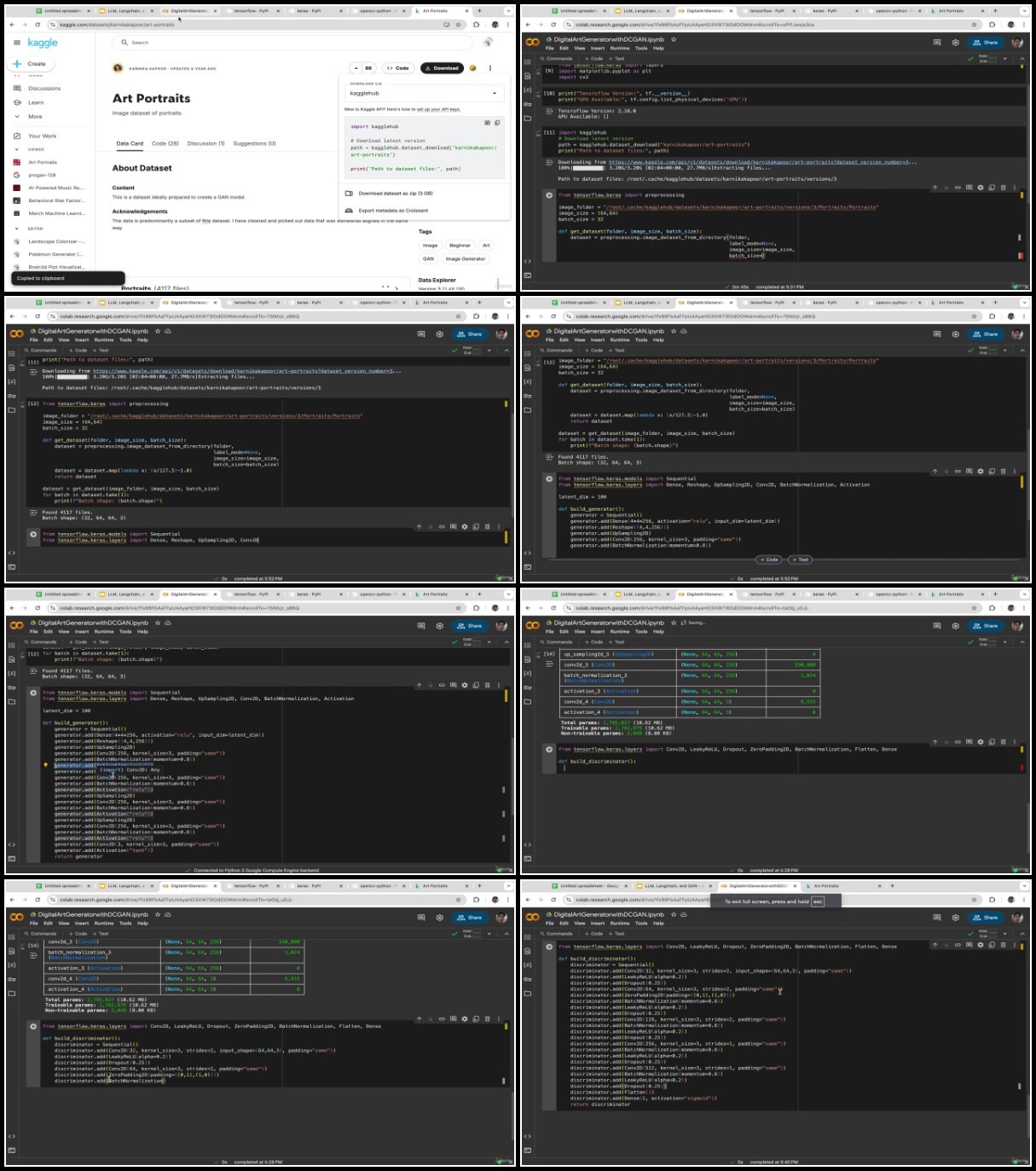Click the lightbulb quick-fix icon in the generator code
1036x1171 pixels.
click(x=46, y=765)
